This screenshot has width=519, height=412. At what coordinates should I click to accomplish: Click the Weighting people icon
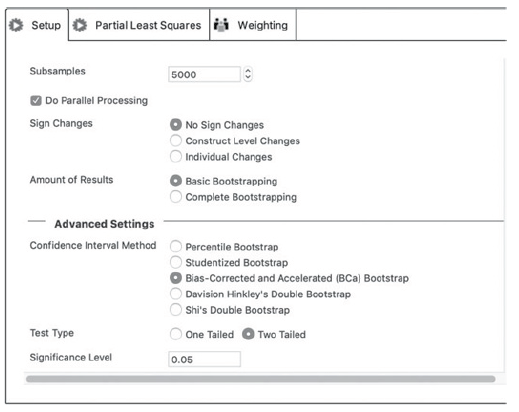(x=221, y=25)
